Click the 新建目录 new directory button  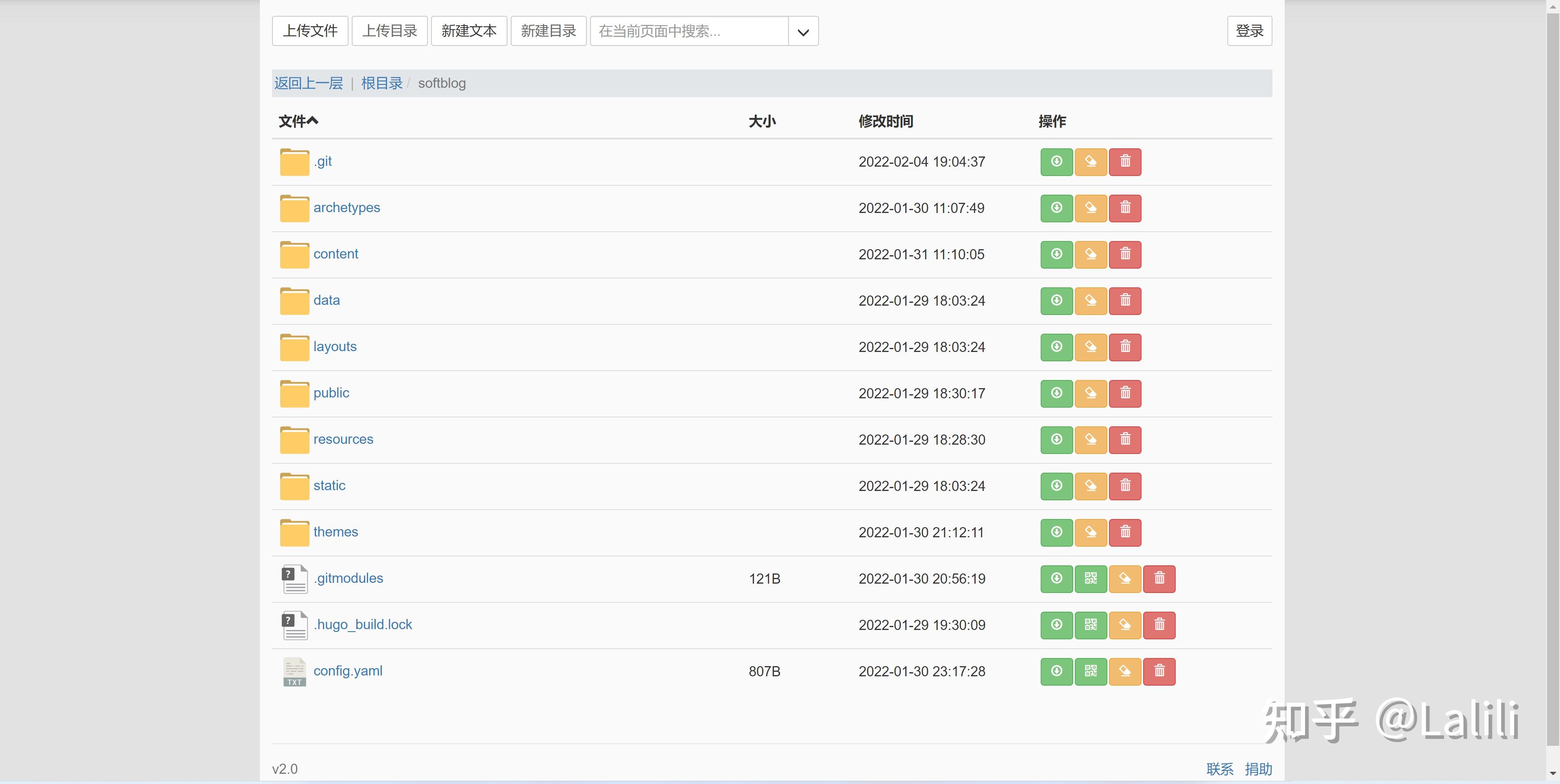click(x=548, y=31)
